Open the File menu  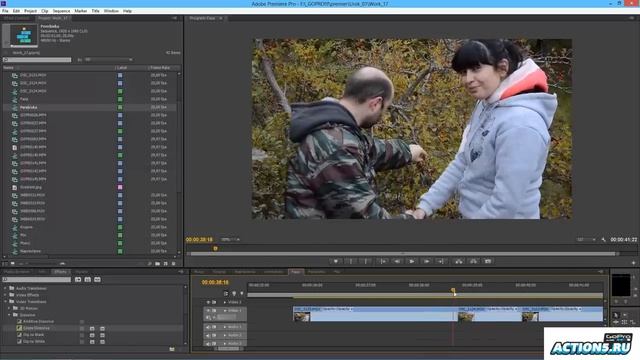click(x=5, y=11)
